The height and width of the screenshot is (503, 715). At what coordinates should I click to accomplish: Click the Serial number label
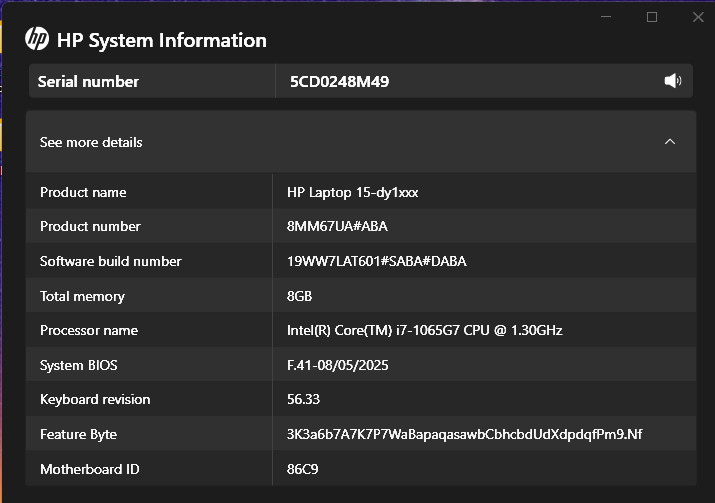click(88, 82)
